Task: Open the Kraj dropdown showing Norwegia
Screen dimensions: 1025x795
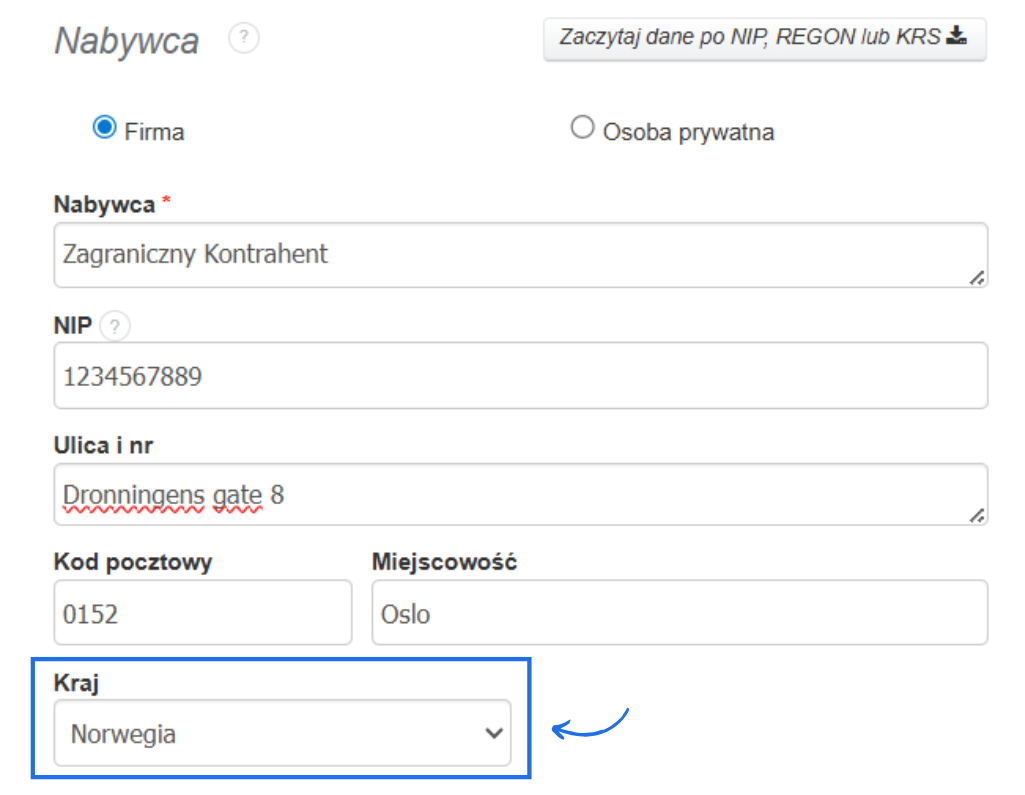Action: 280,732
